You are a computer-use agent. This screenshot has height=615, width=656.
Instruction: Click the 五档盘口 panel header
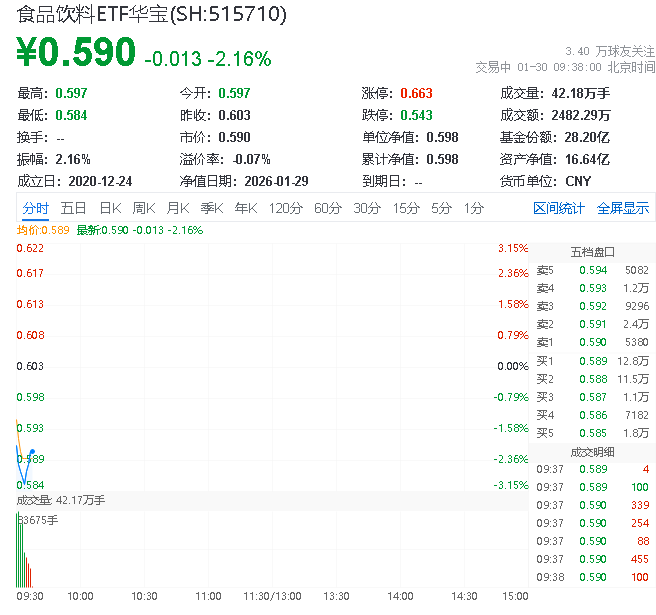592,251
